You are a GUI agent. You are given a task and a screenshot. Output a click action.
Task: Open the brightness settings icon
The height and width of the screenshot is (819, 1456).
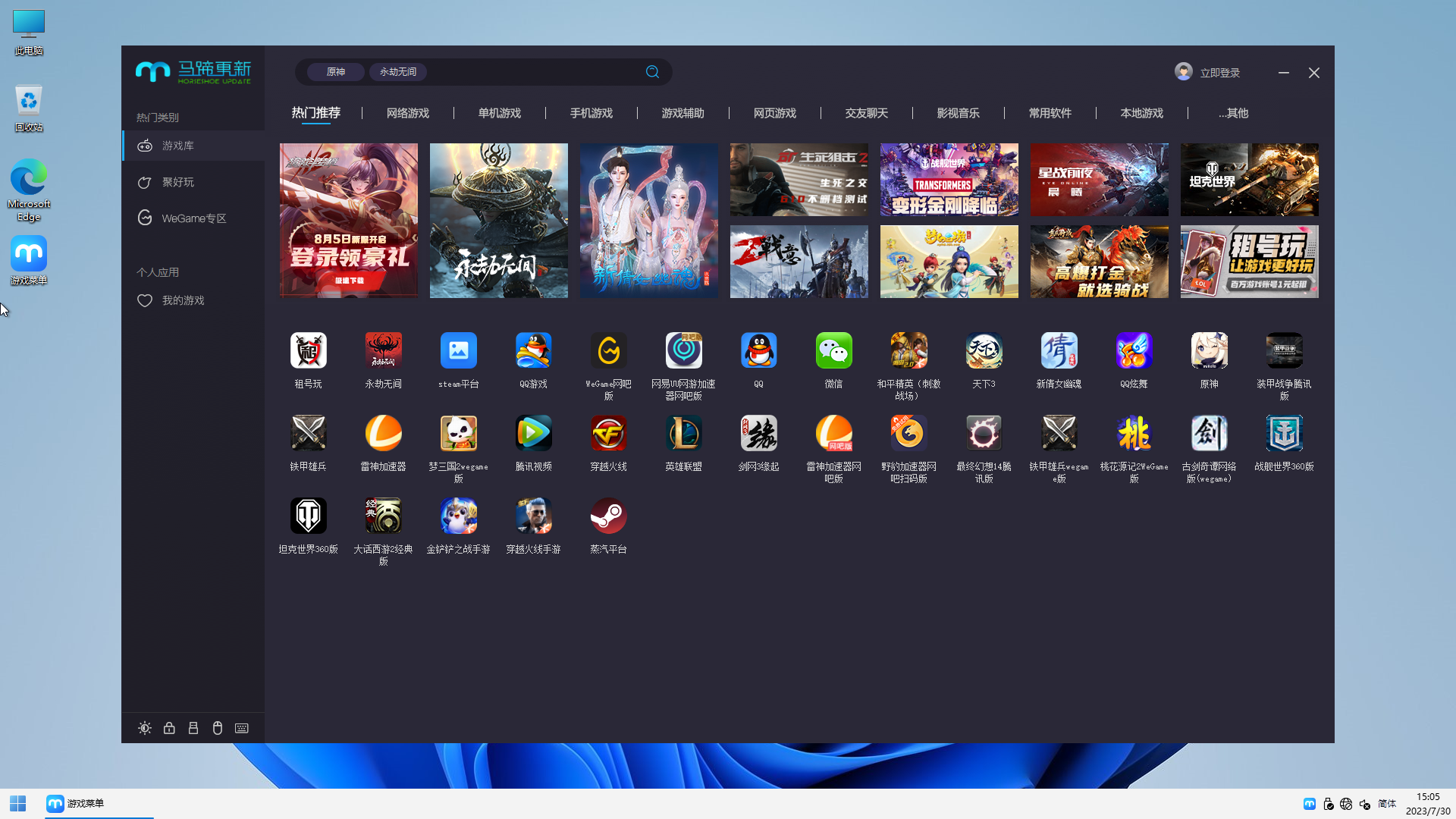[145, 728]
